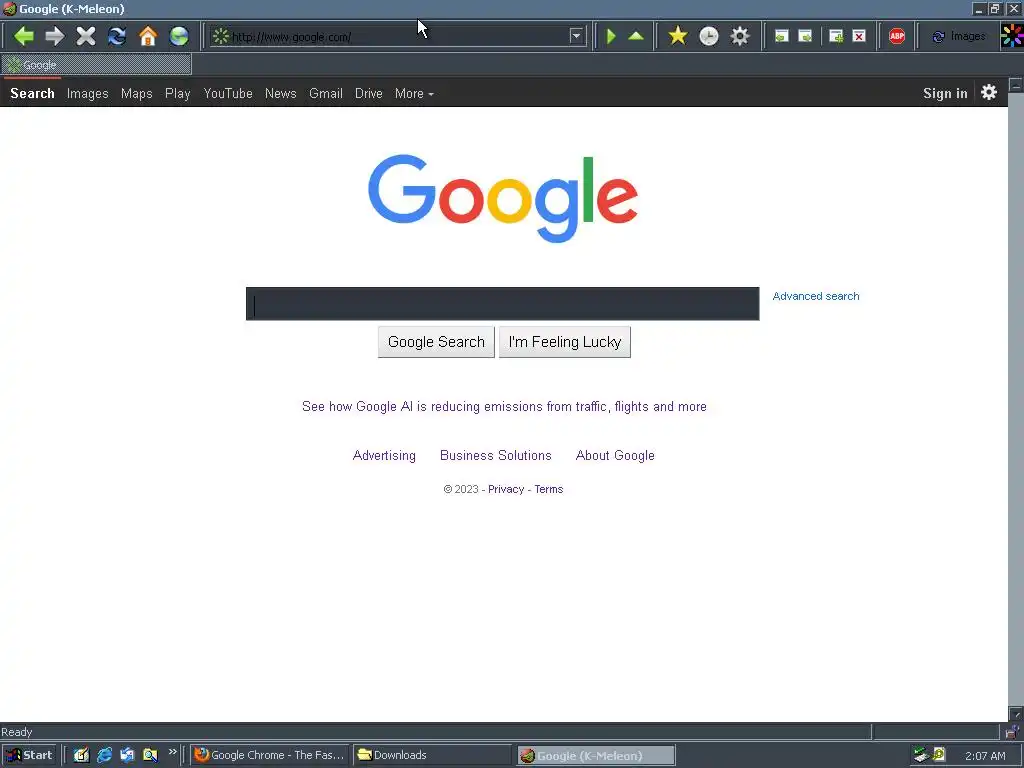Click the red ABP Adblock icon
1024x768 pixels.
pos(897,37)
